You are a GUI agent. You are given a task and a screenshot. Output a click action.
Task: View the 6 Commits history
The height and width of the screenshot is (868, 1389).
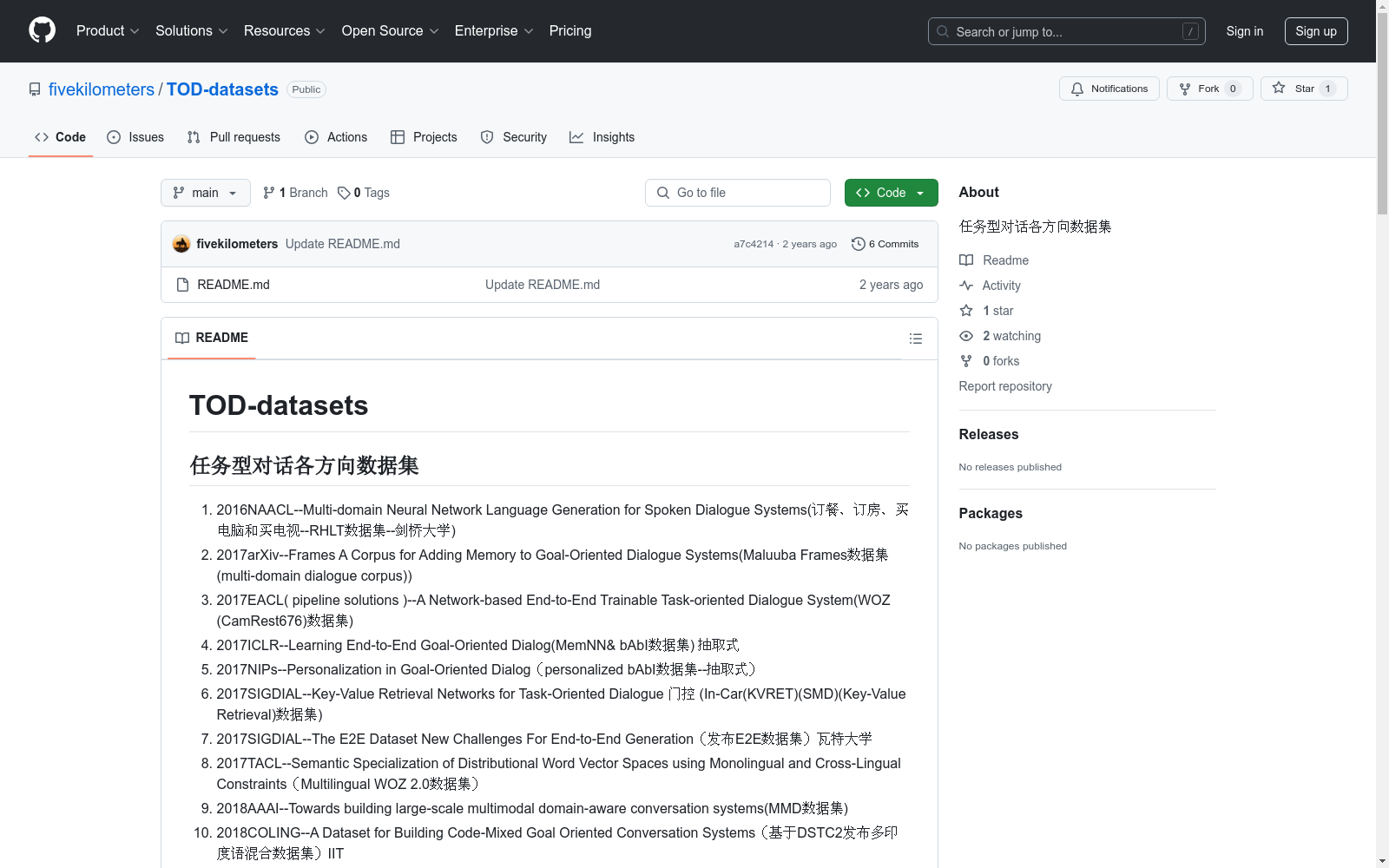coord(885,244)
